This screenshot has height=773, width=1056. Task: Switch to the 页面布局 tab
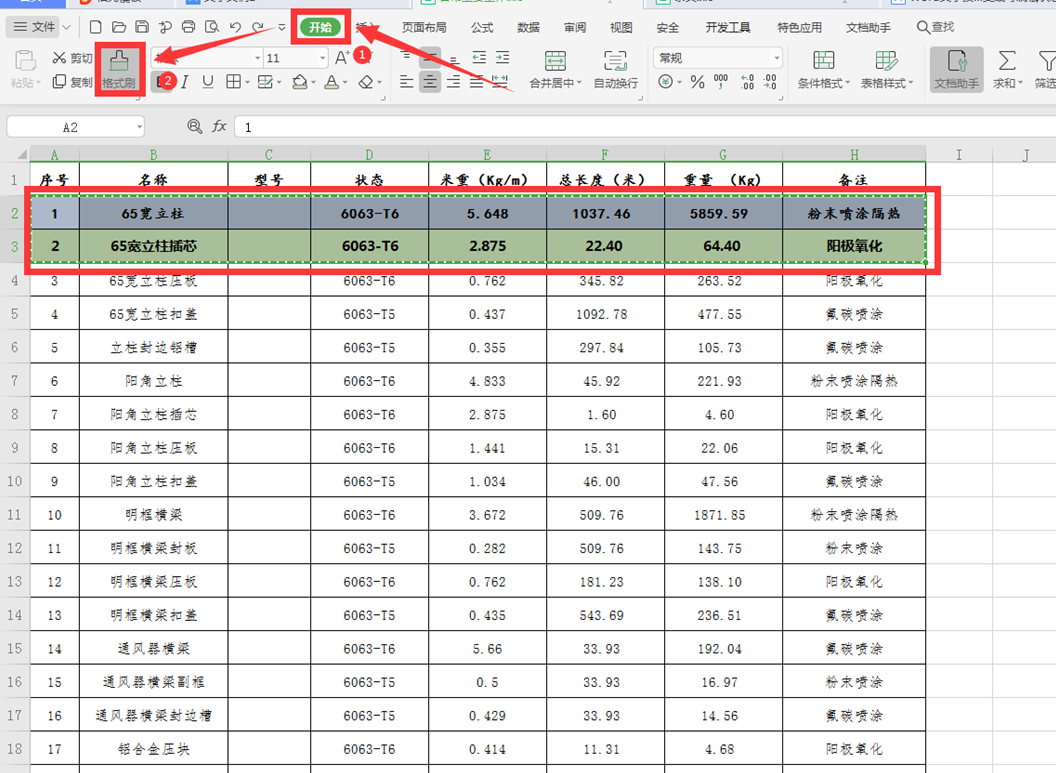pyautogui.click(x=424, y=28)
